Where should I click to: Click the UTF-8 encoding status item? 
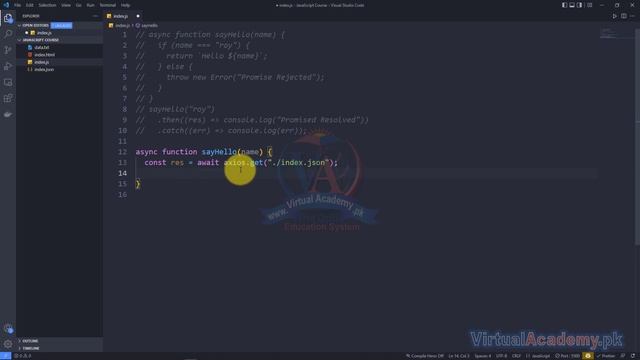(x=502, y=356)
